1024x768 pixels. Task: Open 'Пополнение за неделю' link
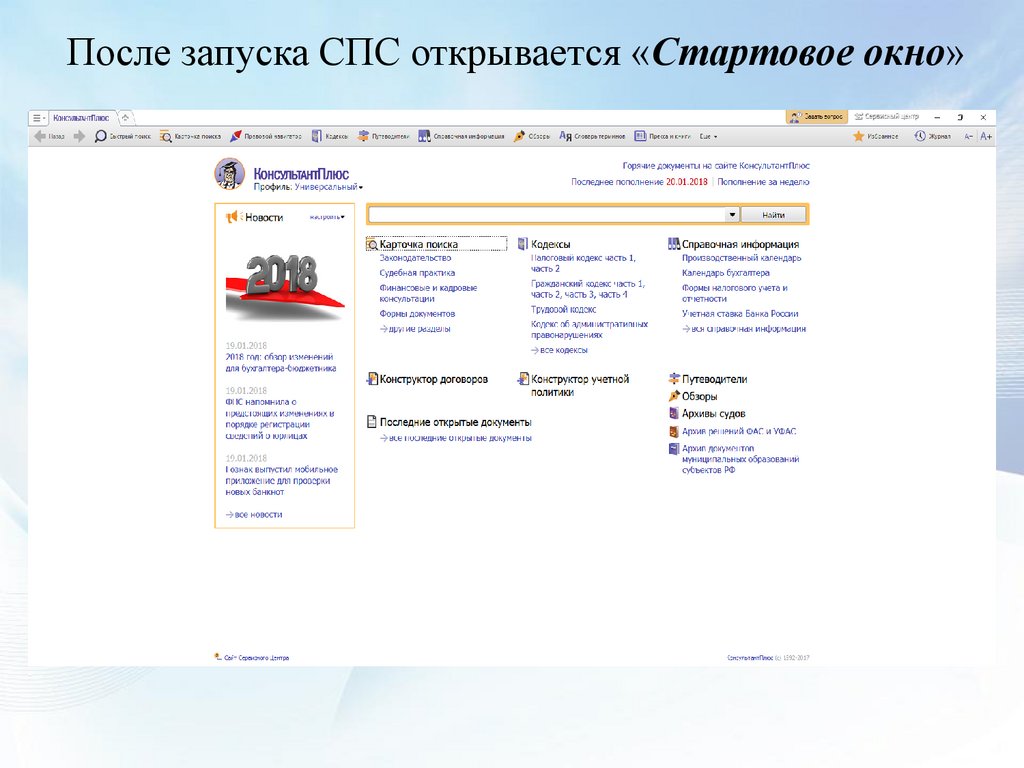point(763,182)
